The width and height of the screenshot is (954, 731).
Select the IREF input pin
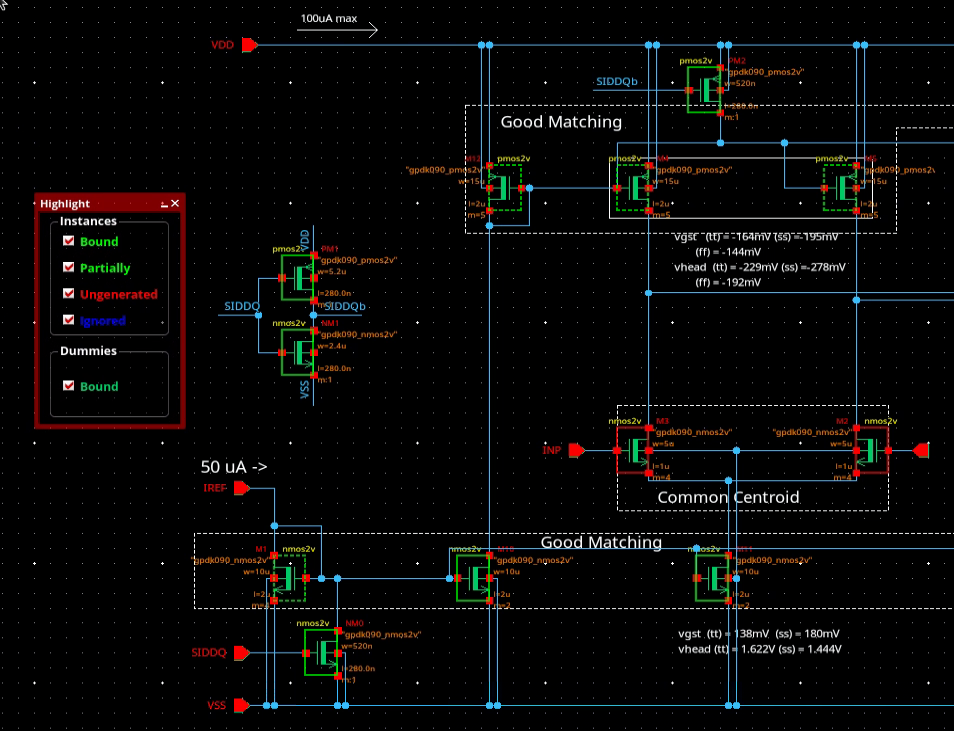[x=242, y=488]
